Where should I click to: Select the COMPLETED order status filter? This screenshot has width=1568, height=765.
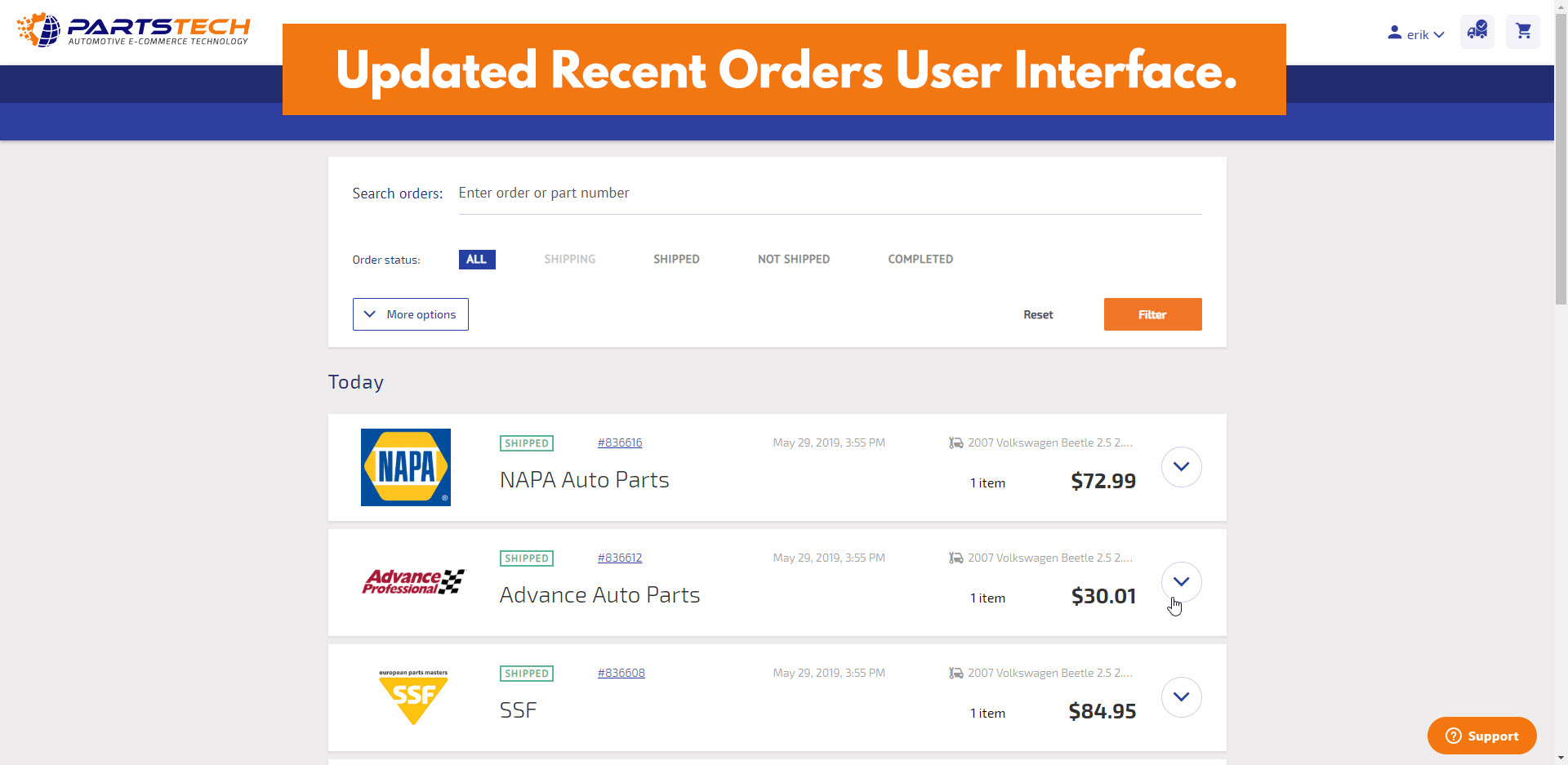click(920, 260)
